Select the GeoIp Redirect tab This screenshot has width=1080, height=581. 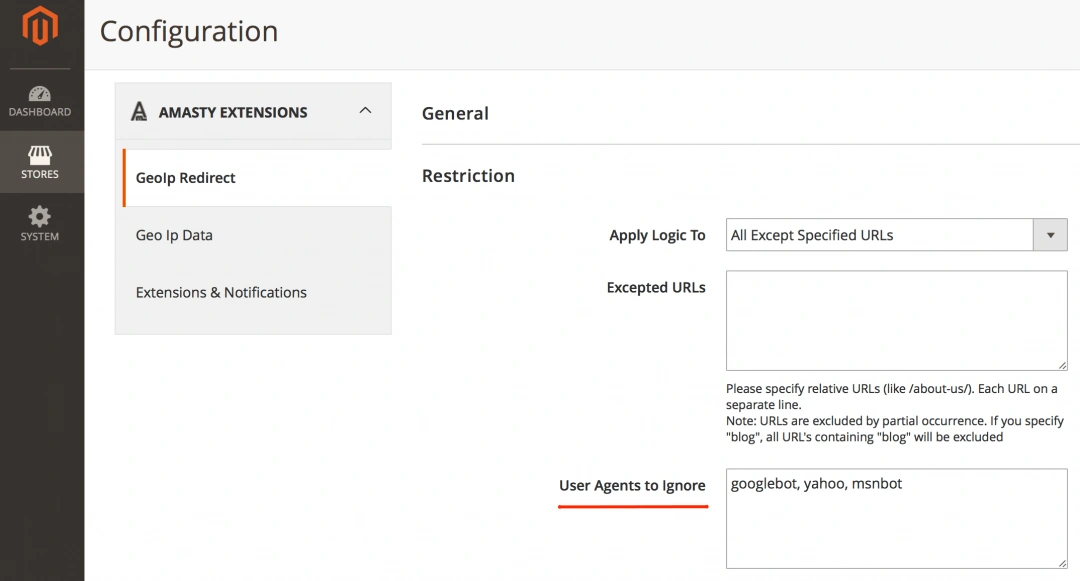[x=186, y=178]
